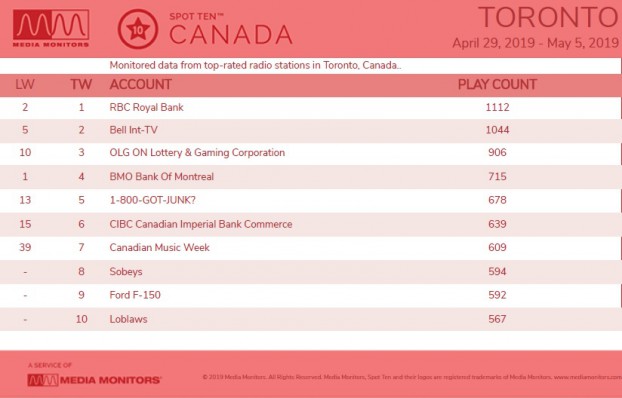Click OLG ON Lottery & Gaming Corporation entry
Screen dimensions: 622x398
197,153
